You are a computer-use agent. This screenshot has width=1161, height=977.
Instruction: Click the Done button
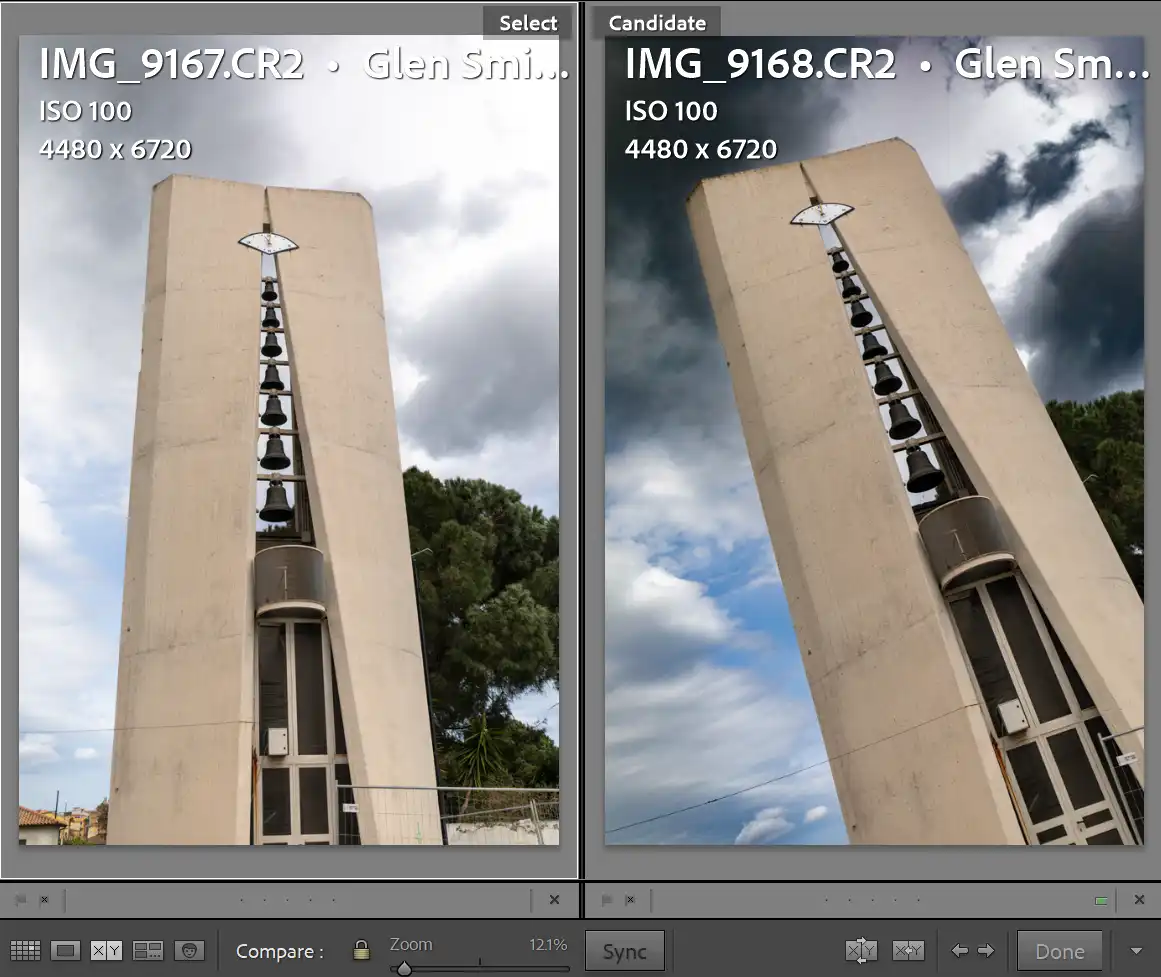[x=1059, y=952]
